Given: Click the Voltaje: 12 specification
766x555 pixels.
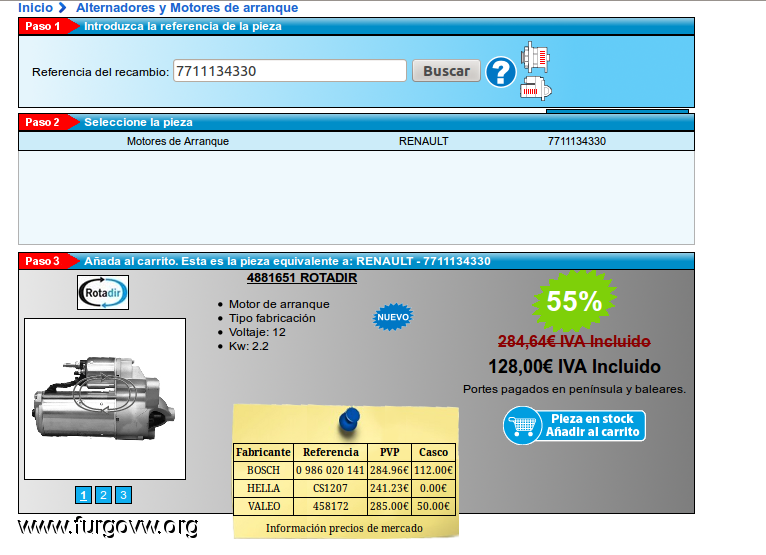Looking at the screenshot, I should click(257, 332).
